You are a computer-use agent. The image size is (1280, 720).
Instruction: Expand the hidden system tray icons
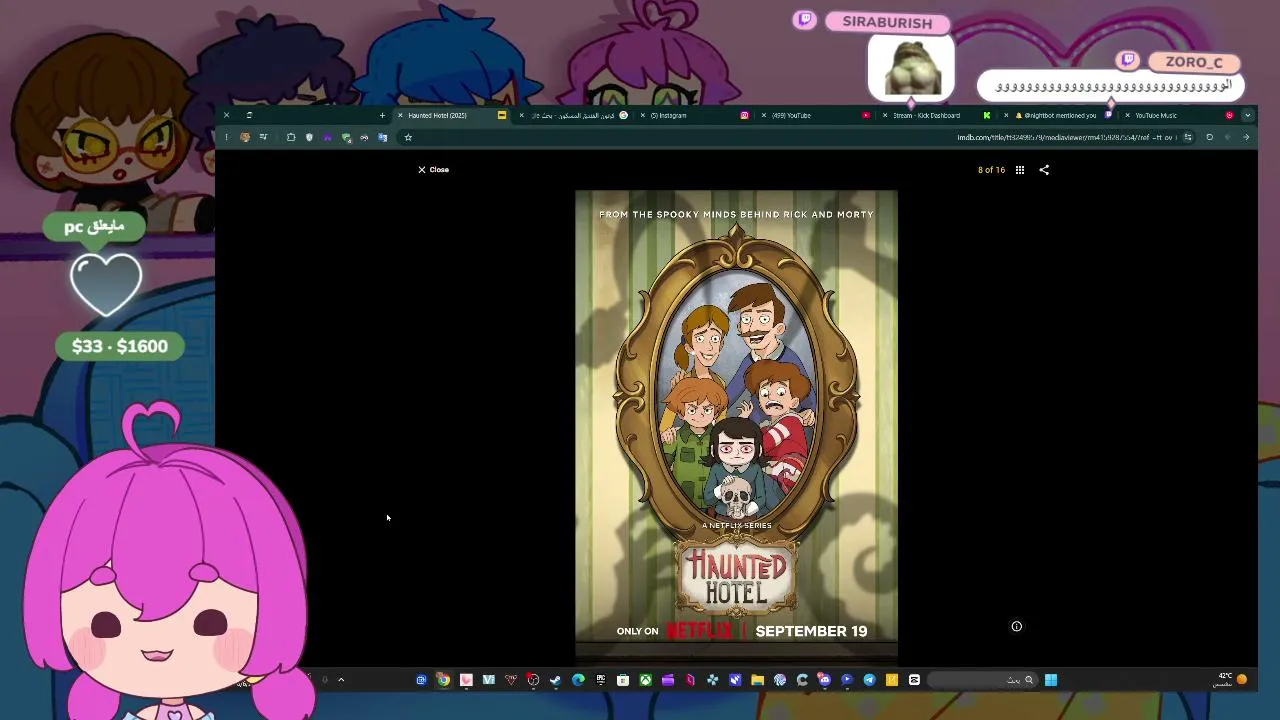point(341,680)
